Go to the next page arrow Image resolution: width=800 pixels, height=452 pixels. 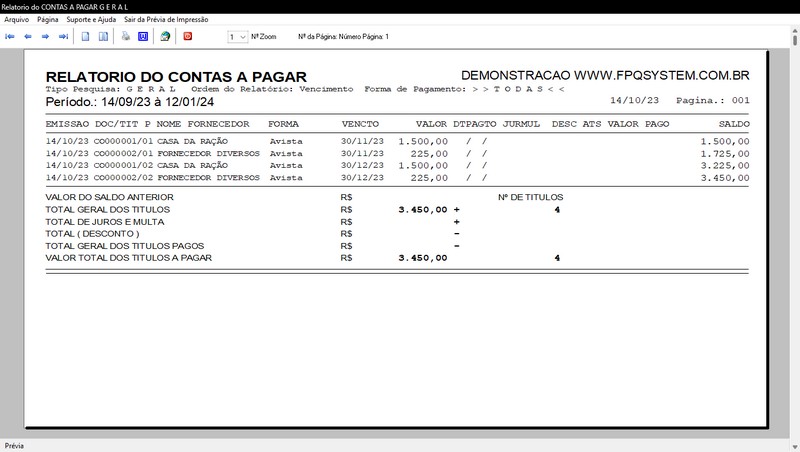click(x=45, y=37)
